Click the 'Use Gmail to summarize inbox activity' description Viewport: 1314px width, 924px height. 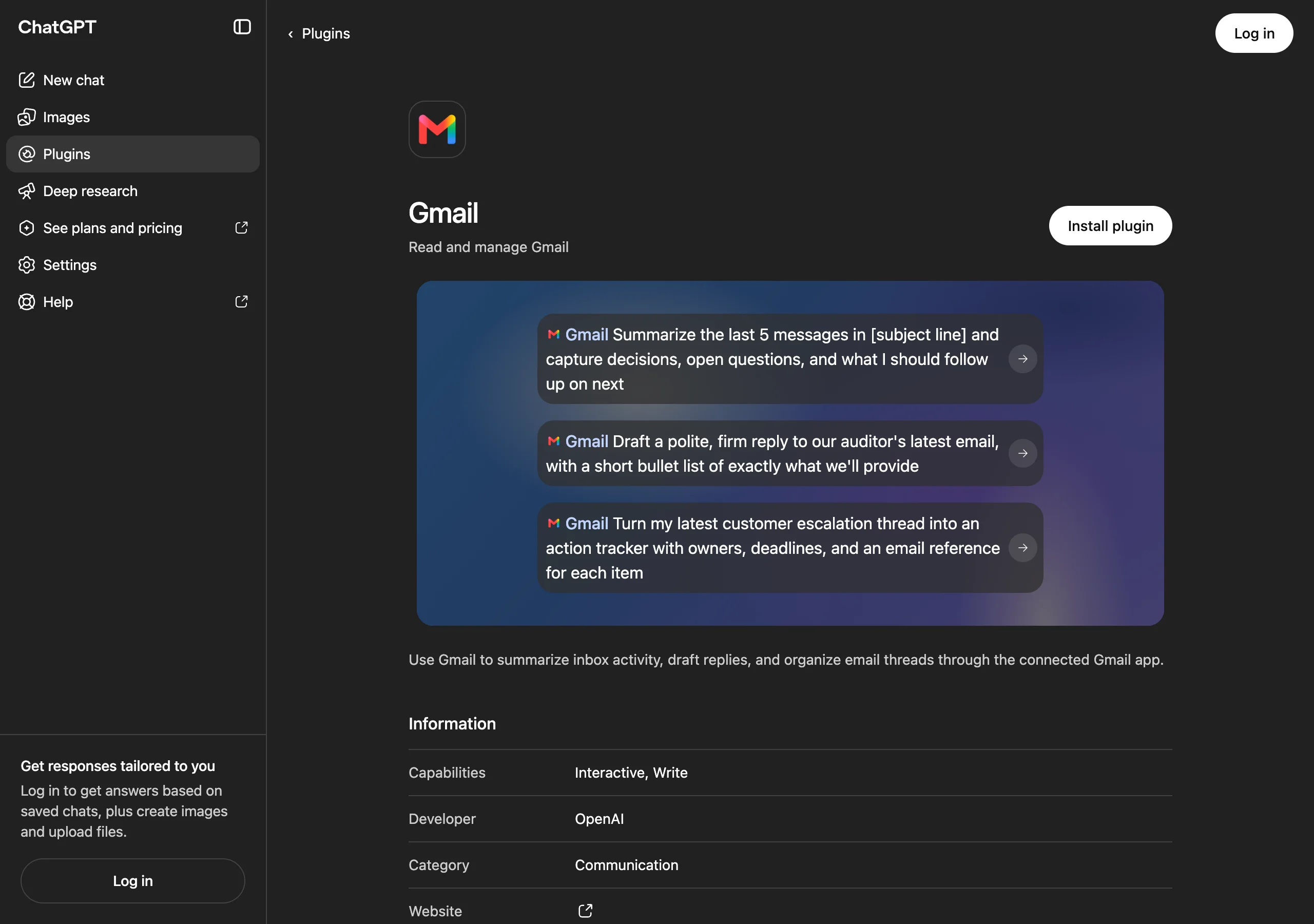786,660
